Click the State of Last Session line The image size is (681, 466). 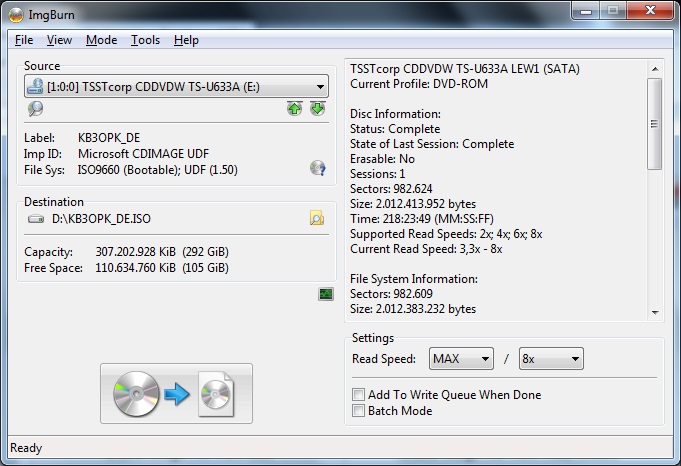(432, 144)
